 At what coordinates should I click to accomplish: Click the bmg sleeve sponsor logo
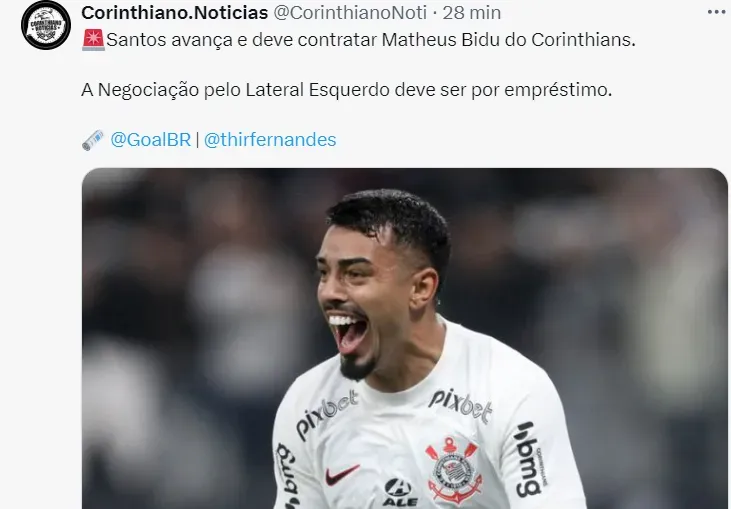528,460
